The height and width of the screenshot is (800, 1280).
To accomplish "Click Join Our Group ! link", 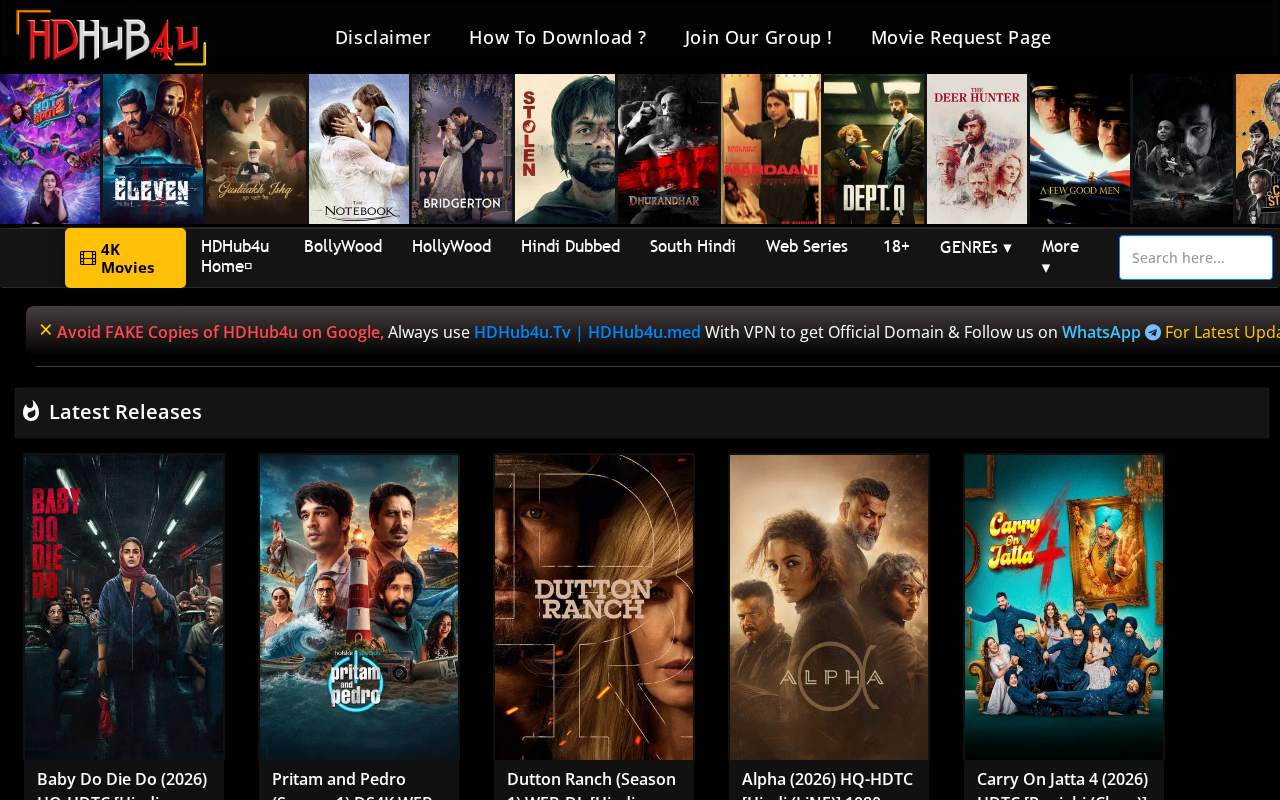I will 758,37.
